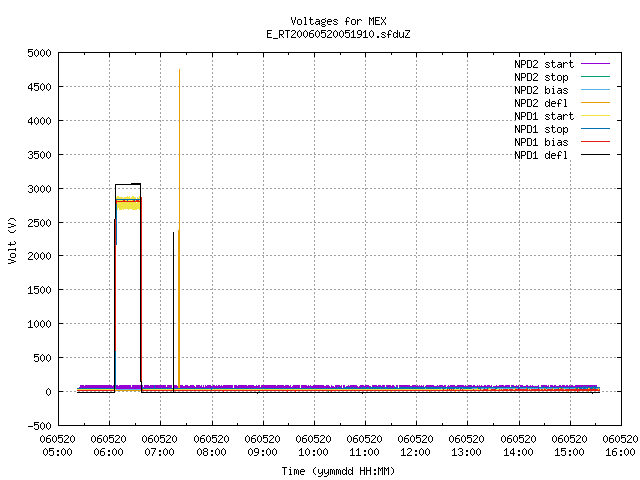The image size is (640, 480).
Task: Click the yellow NPD1 start legend line
Action: pyautogui.click(x=595, y=116)
